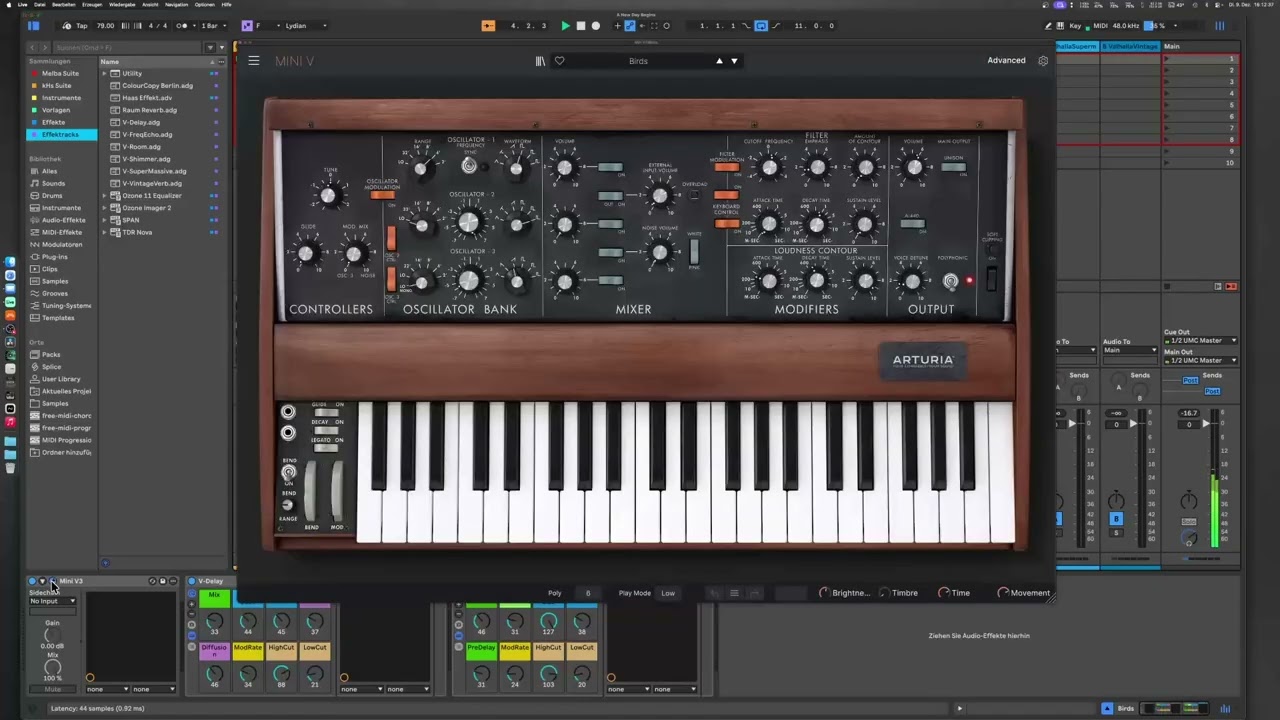Open the Optionen menu

point(204,4)
